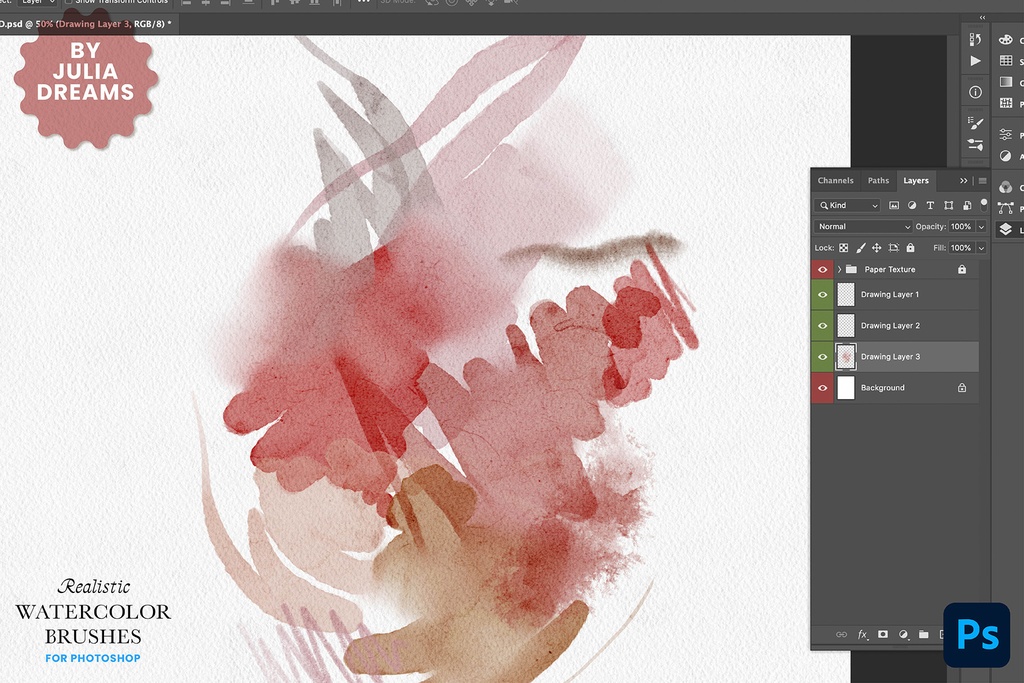Hide the Background layer
The image size is (1024, 683).
click(822, 387)
